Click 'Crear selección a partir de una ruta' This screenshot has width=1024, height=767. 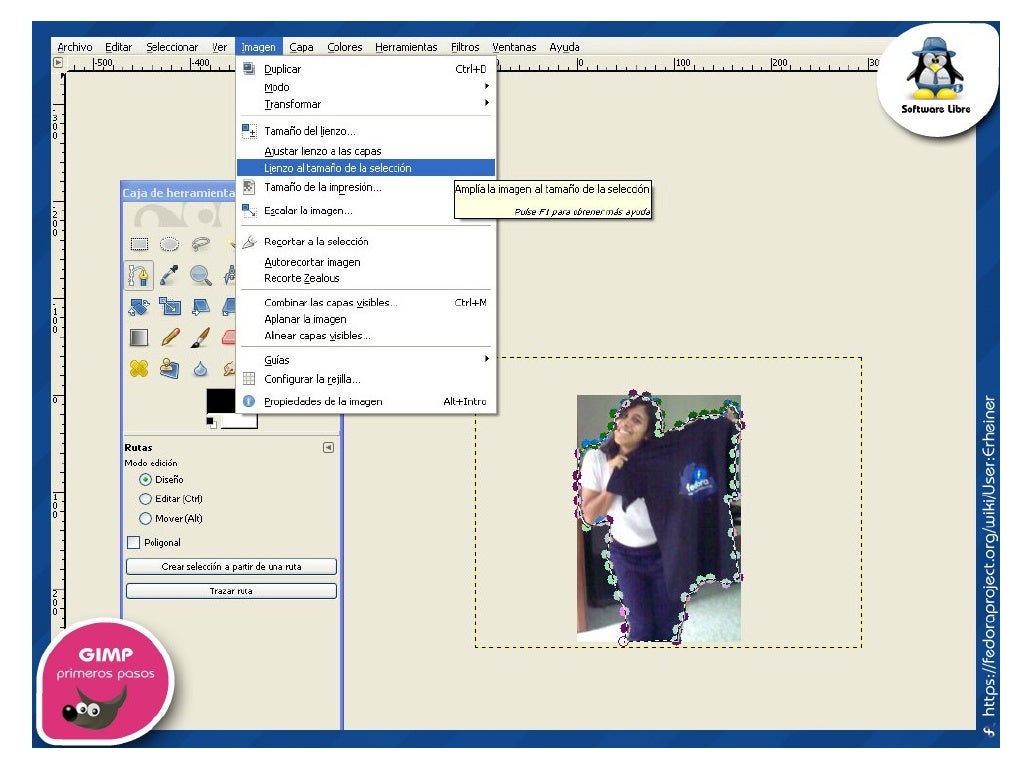coord(231,567)
